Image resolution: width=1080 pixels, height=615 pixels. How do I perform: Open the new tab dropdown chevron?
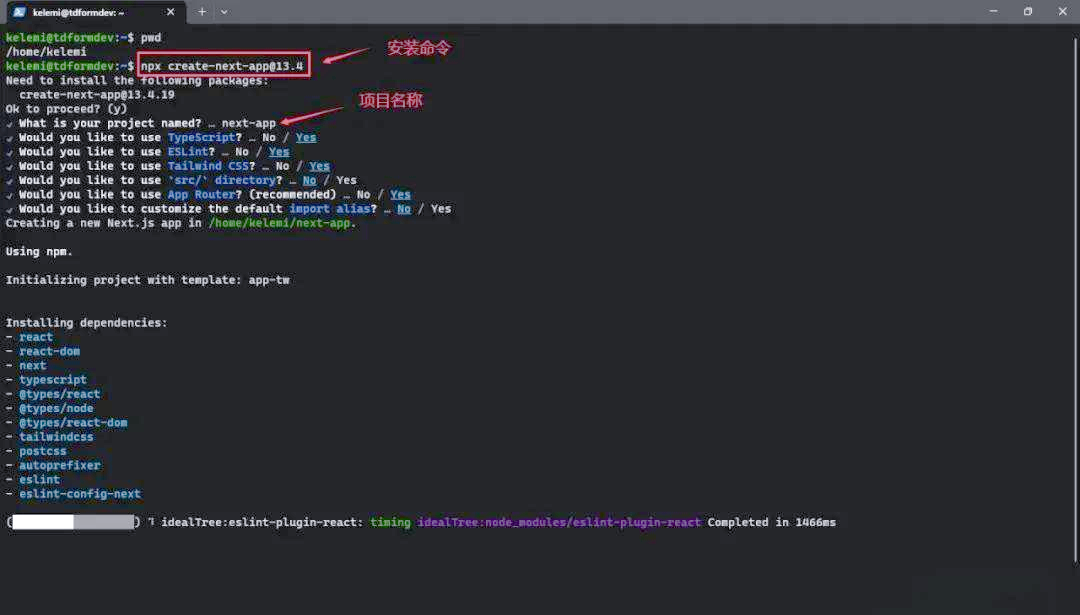pyautogui.click(x=222, y=13)
